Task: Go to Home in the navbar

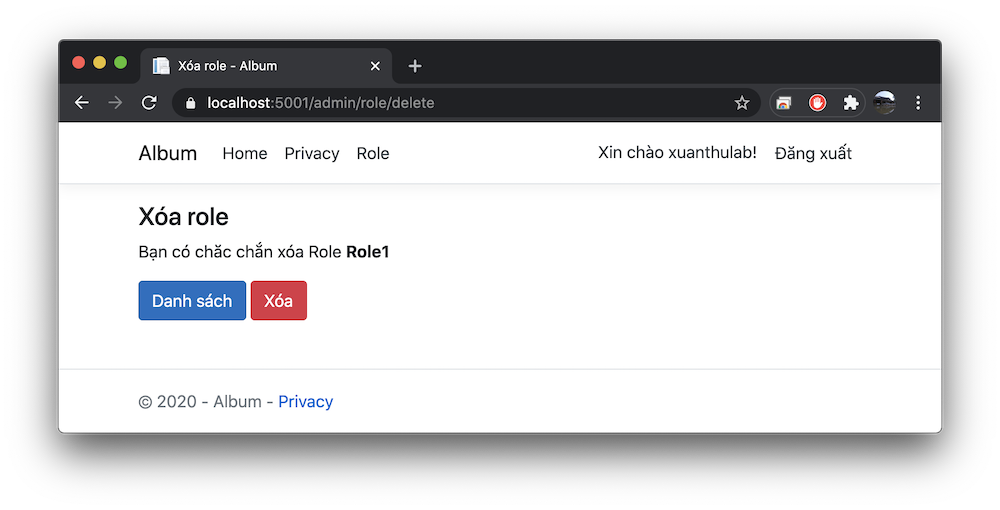Action: coord(245,154)
